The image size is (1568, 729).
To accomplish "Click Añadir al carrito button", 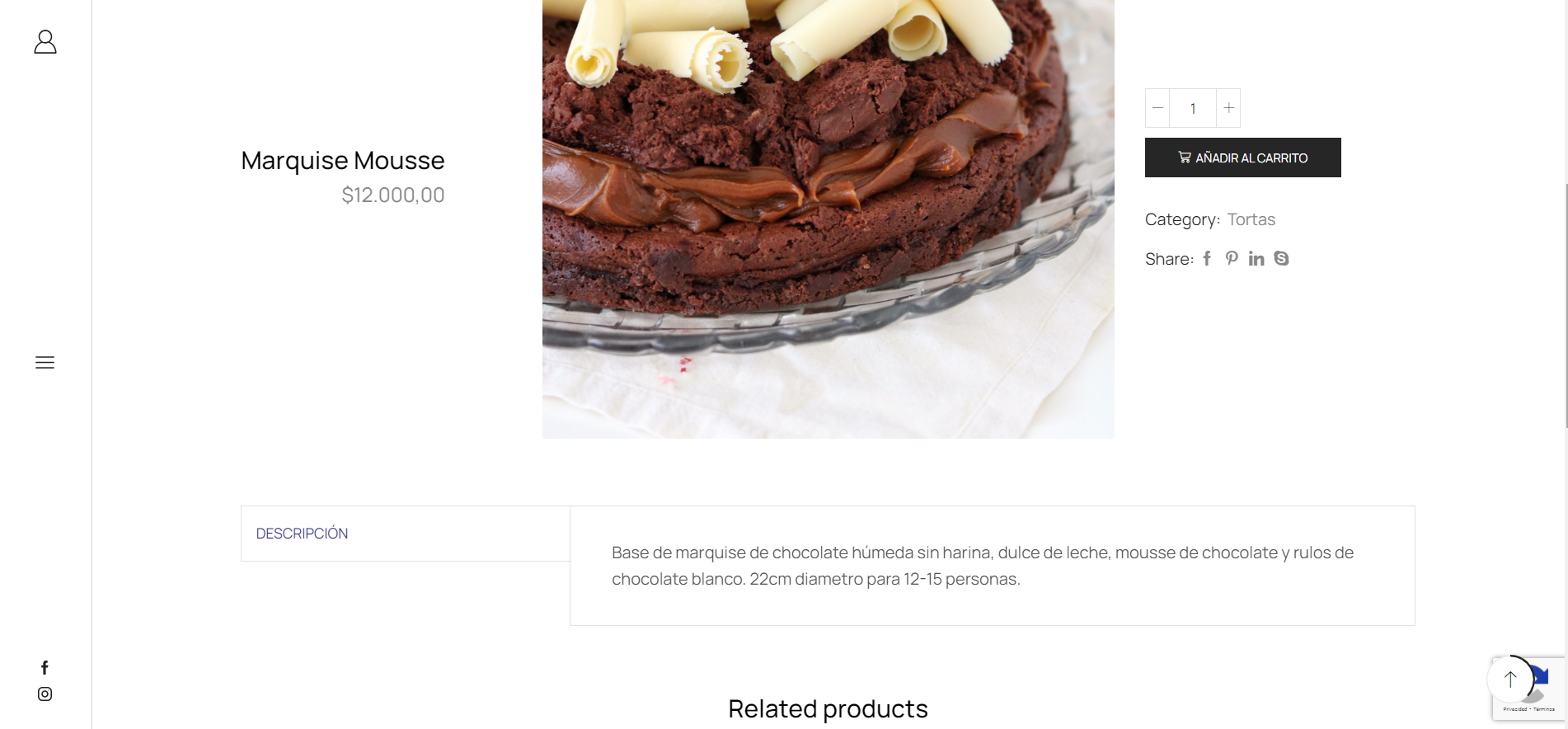I will point(1243,158).
